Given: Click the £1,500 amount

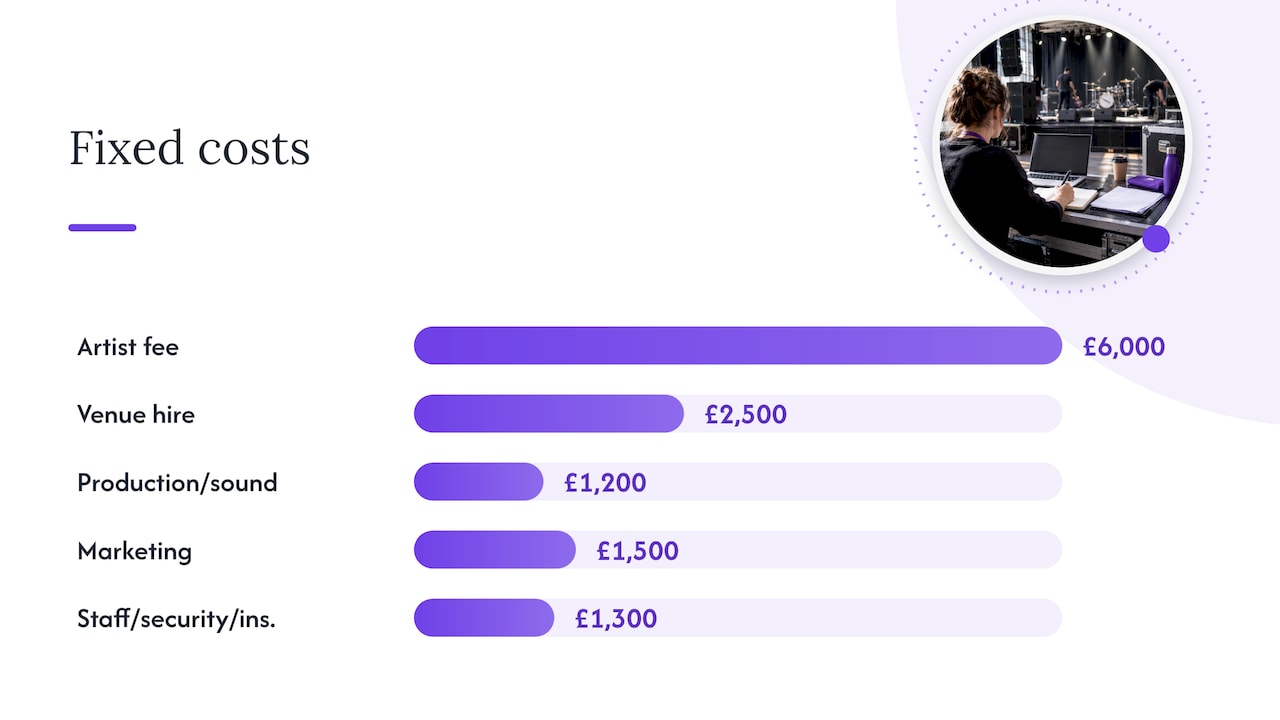Looking at the screenshot, I should point(637,551).
